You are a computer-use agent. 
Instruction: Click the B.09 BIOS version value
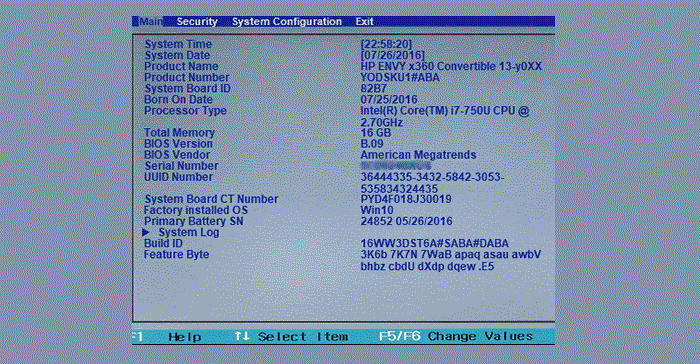point(372,144)
